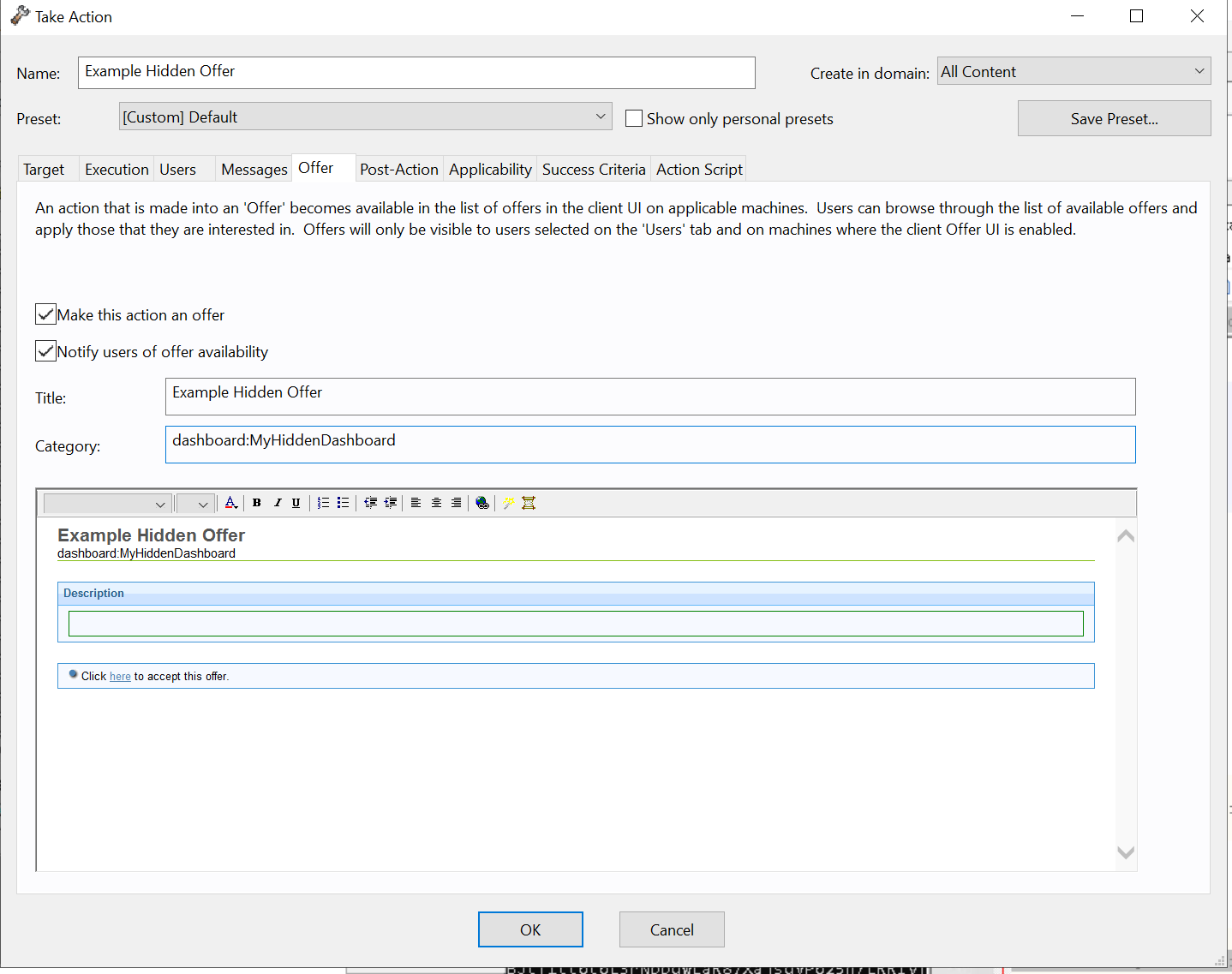
Task: Switch to the Execution tab
Action: point(117,170)
